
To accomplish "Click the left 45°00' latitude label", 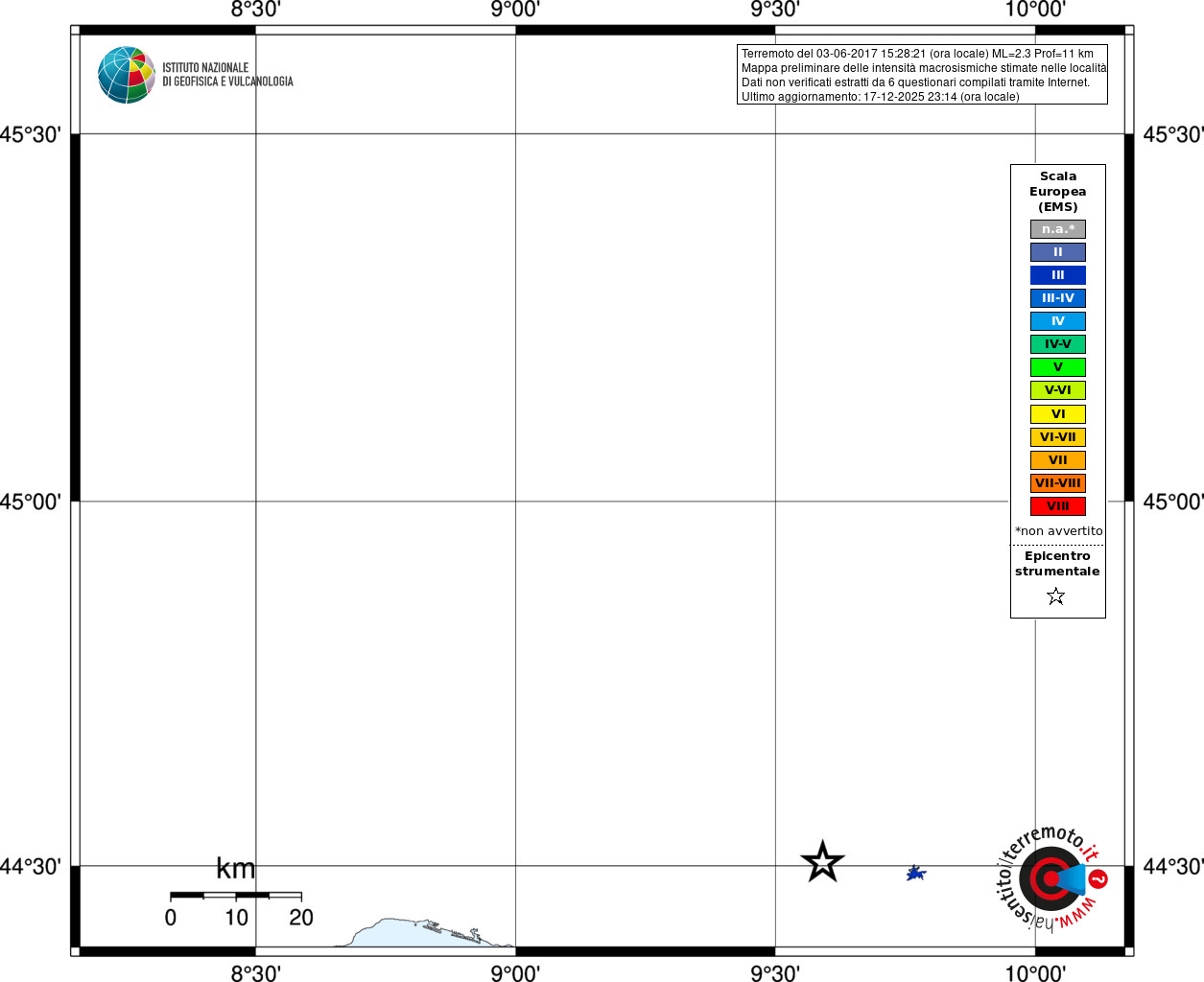I will [30, 502].
